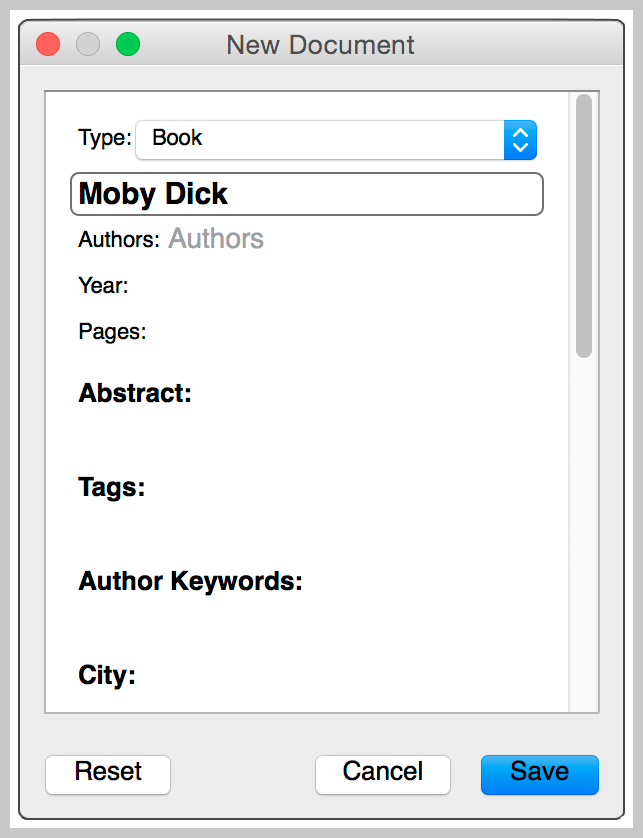Click the gray minimize window button
The width and height of the screenshot is (643, 838).
pyautogui.click(x=88, y=45)
